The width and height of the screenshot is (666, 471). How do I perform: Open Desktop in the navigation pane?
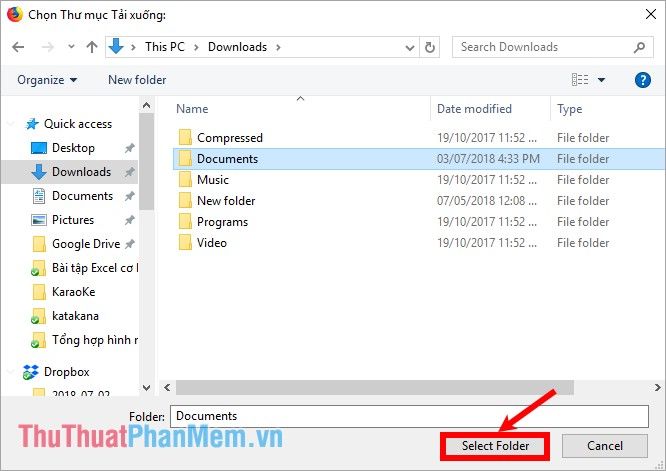73,148
